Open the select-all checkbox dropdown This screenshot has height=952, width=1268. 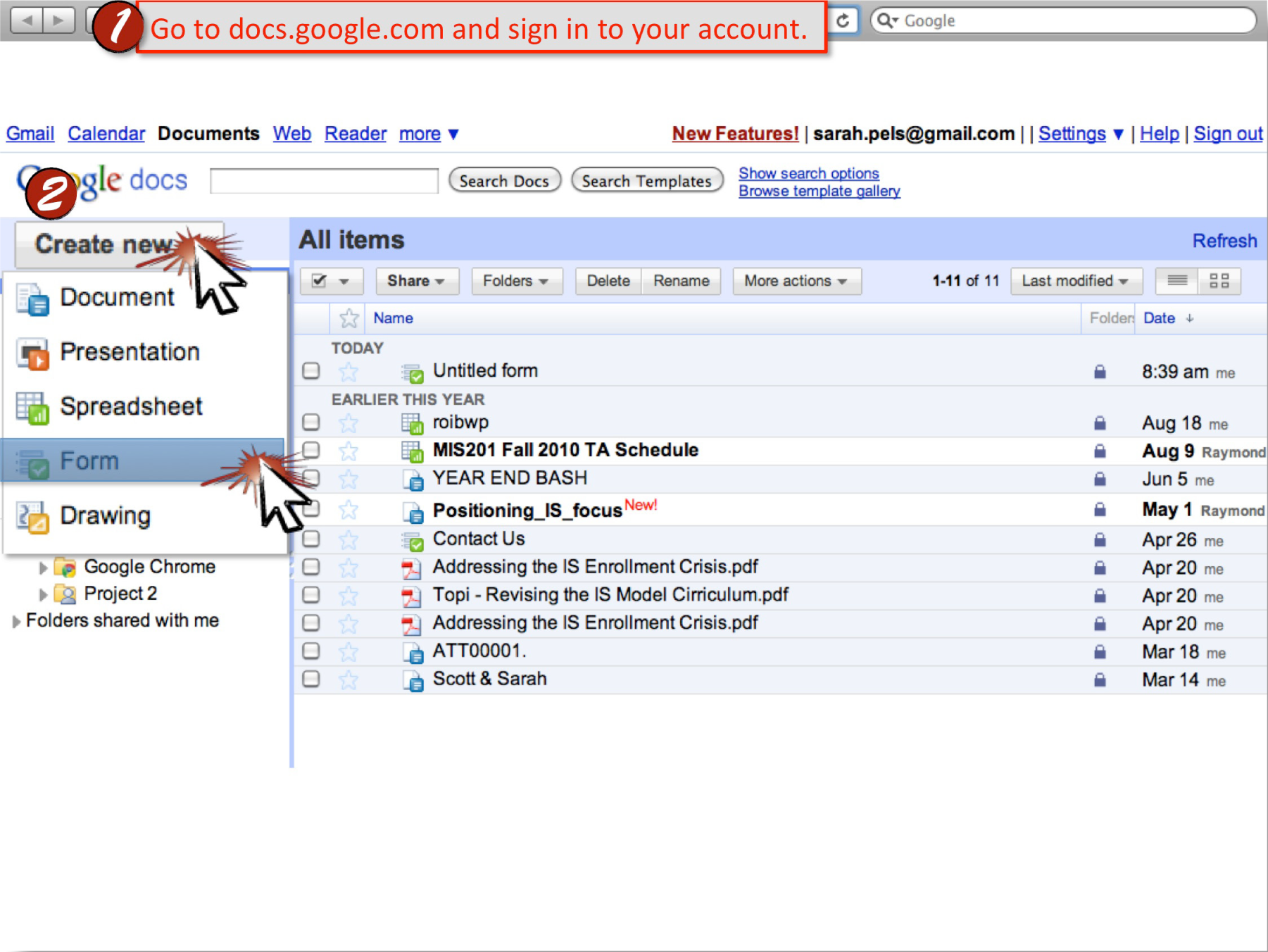coord(332,281)
